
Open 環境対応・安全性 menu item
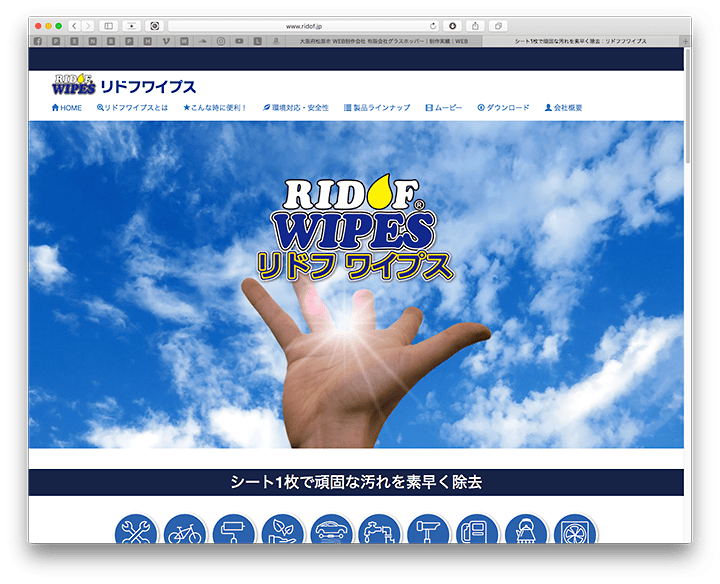tap(296, 107)
